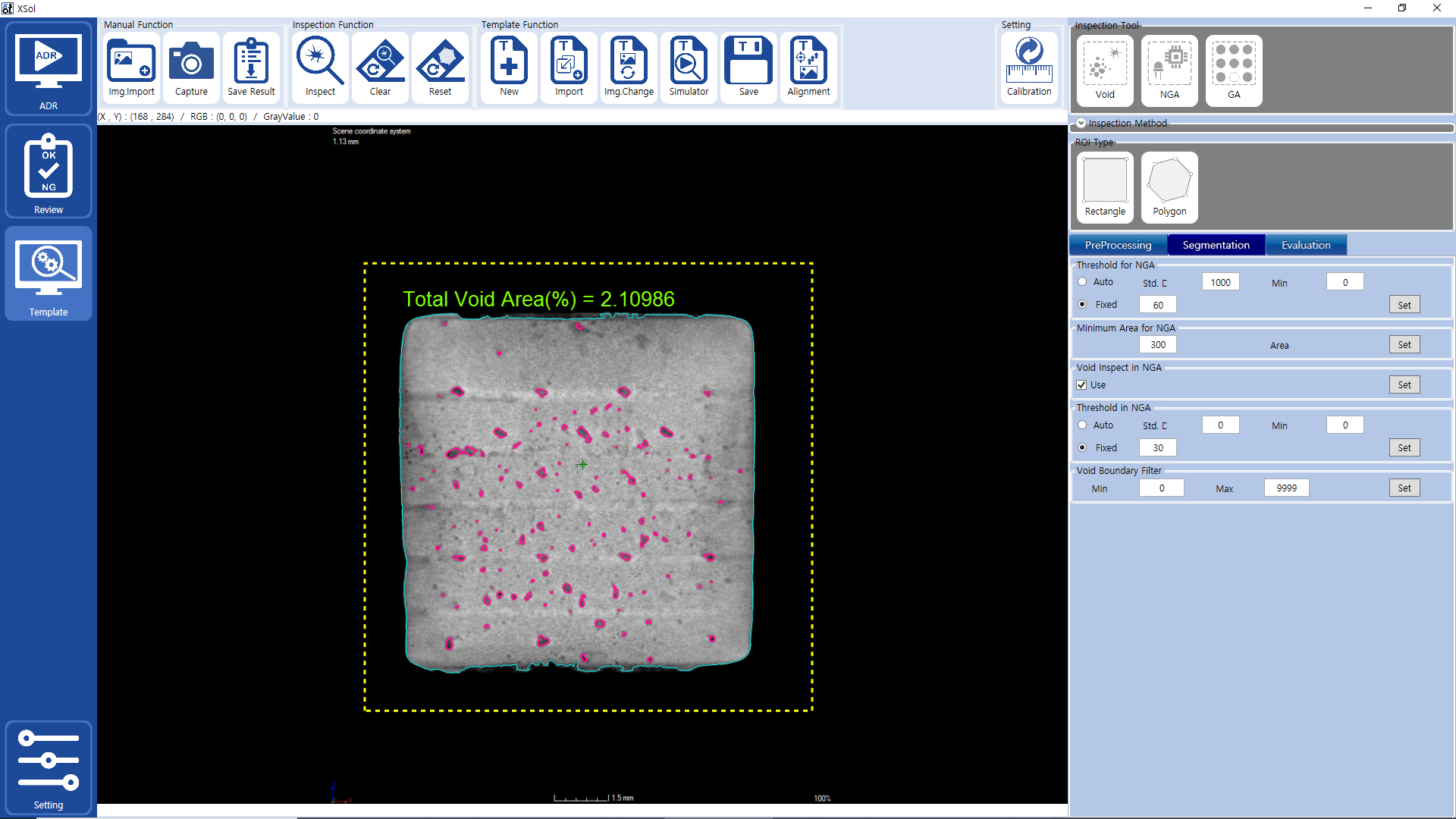Screen dimensions: 1456x819
Task: Collapse the Inspection Method section
Action: (x=1081, y=123)
